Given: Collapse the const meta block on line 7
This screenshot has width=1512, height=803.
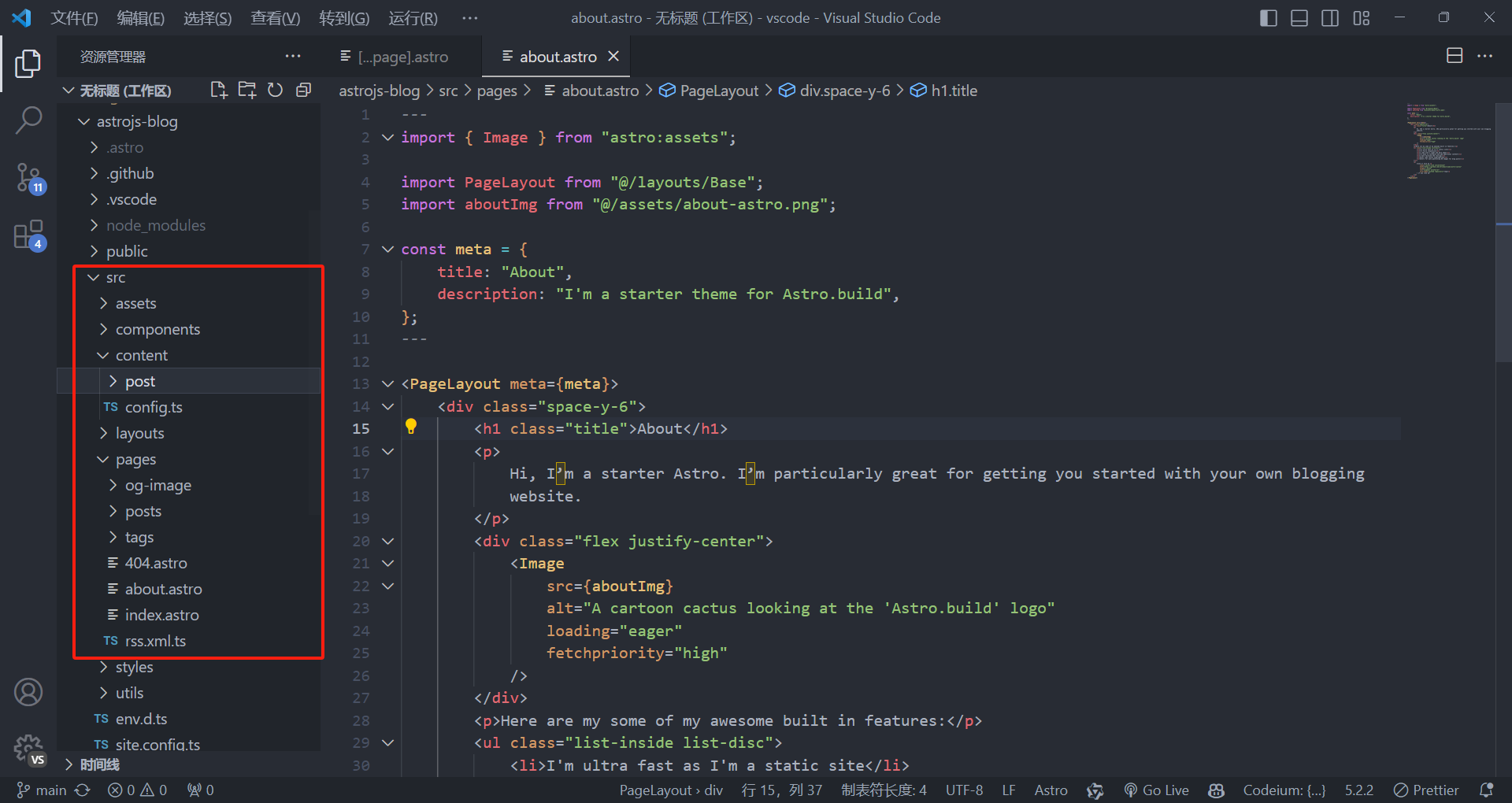Looking at the screenshot, I should point(387,249).
